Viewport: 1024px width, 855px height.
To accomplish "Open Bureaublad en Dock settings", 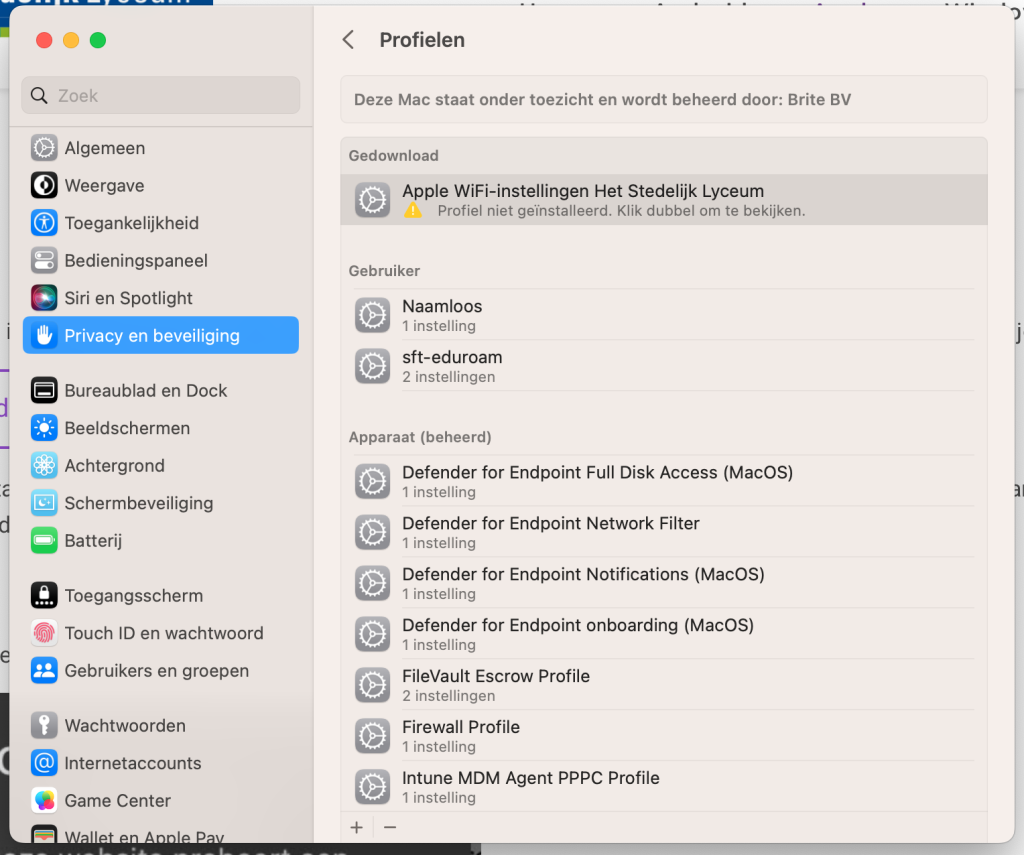I will 146,391.
